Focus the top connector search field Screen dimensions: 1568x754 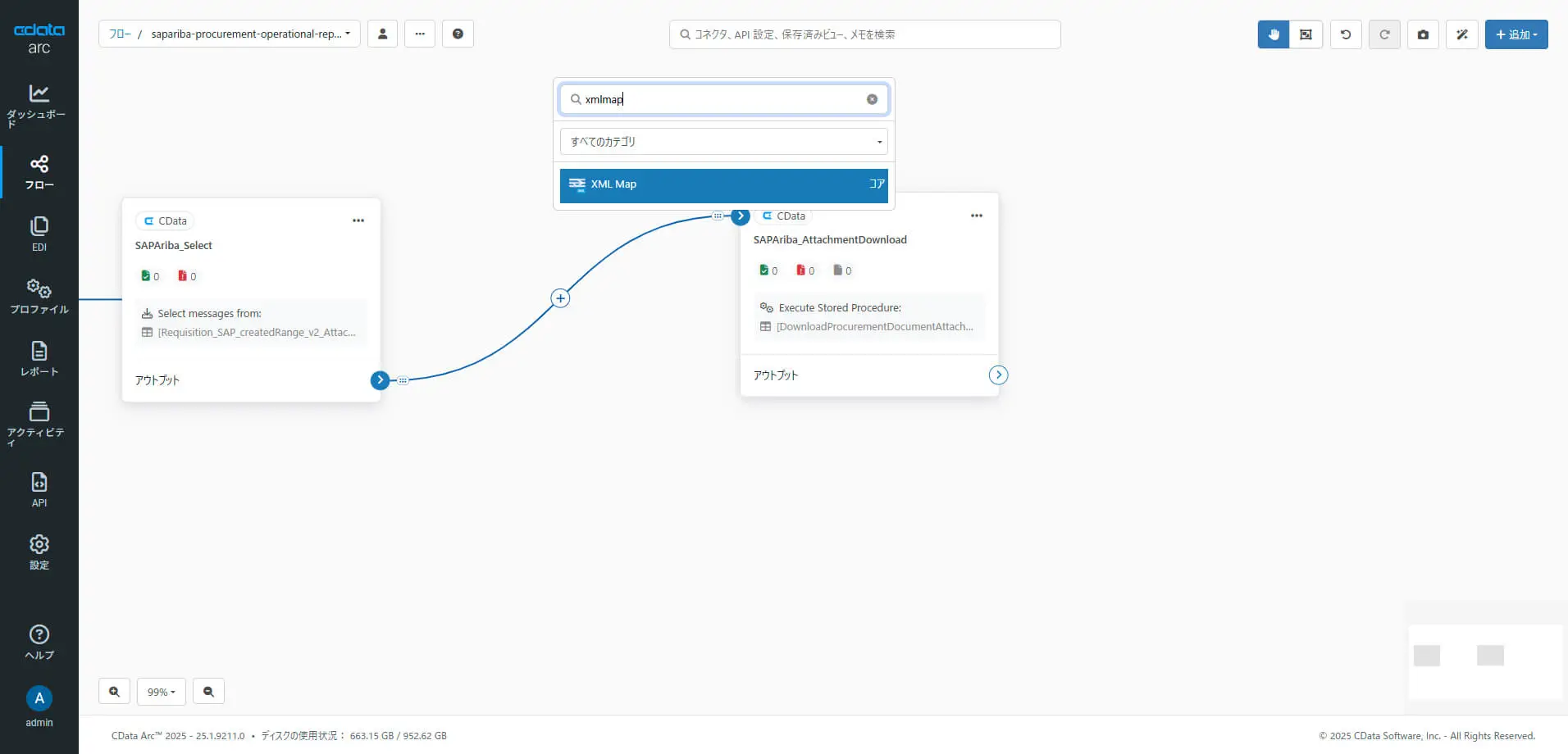pyautogui.click(x=865, y=34)
